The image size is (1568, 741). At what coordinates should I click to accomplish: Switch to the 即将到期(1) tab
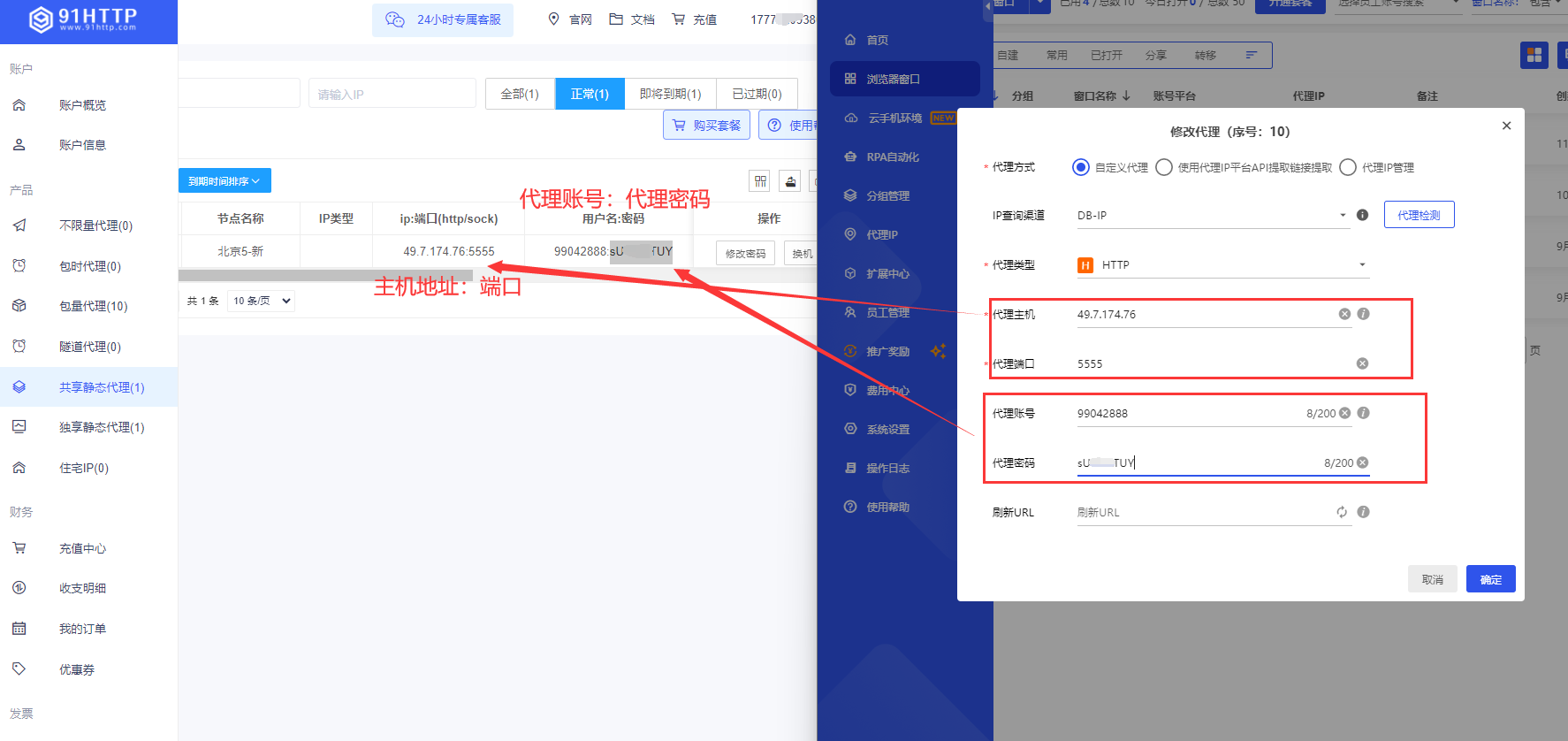(670, 94)
